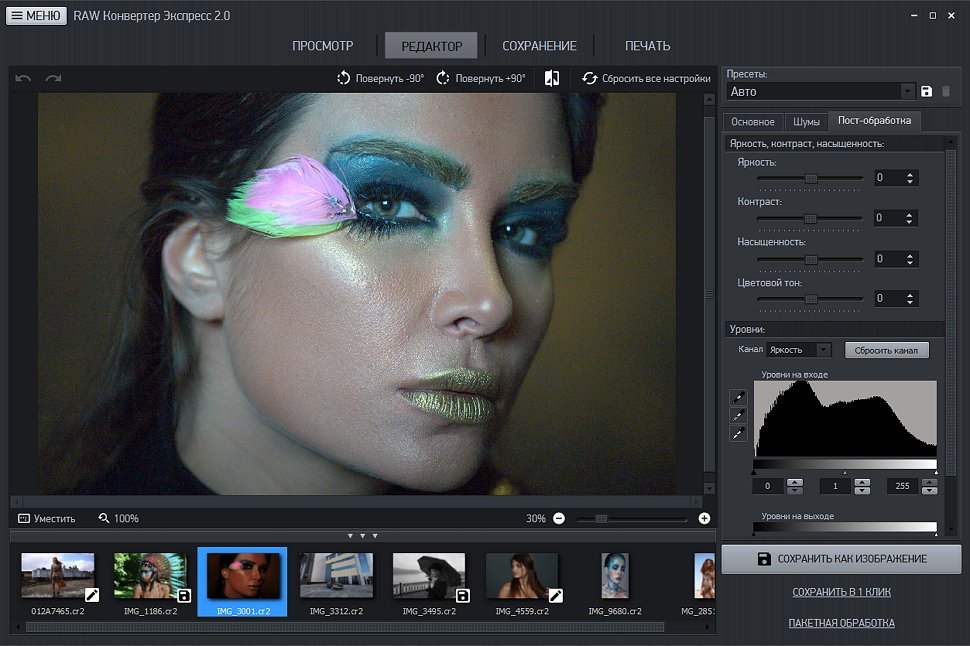Click the zoom-in plus icon
970x646 pixels.
tap(704, 519)
